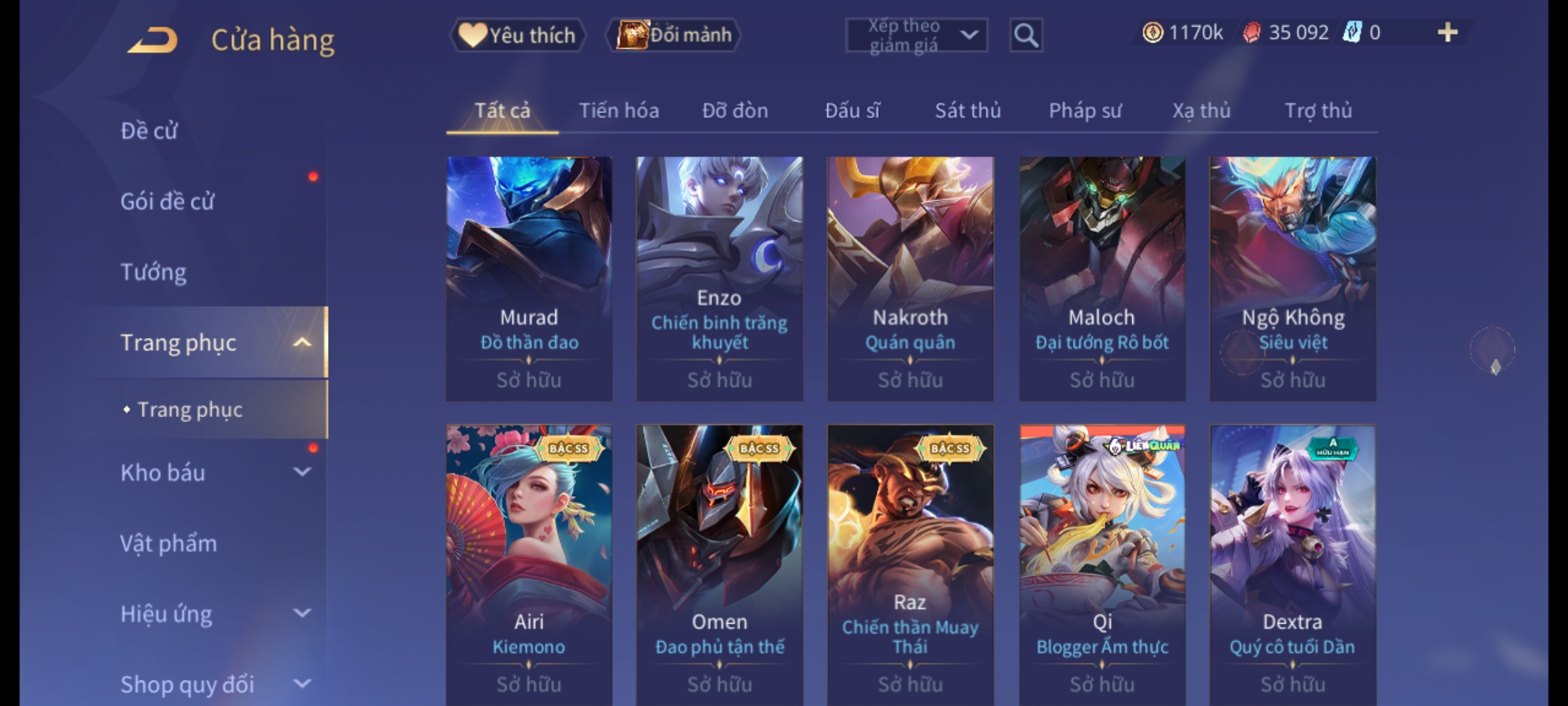Expand the Kho báu sidebar section
Image resolution: width=1568 pixels, height=706 pixels.
302,472
